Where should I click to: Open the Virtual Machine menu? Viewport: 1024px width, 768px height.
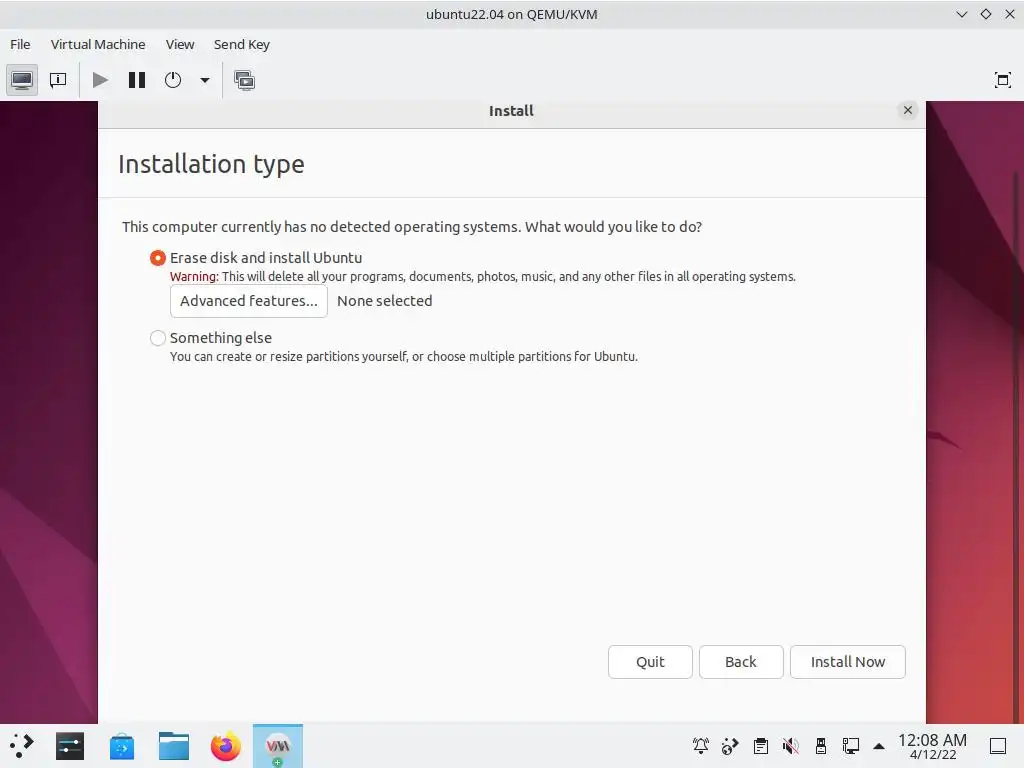coord(98,44)
